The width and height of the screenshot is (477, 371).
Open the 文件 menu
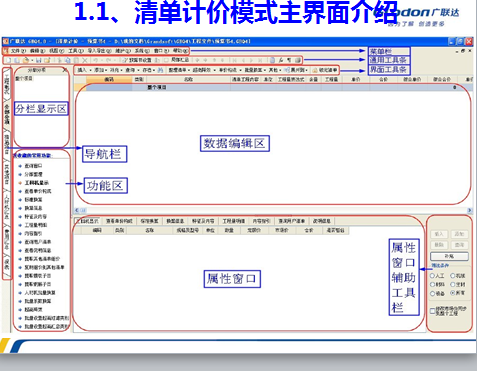click(18, 51)
